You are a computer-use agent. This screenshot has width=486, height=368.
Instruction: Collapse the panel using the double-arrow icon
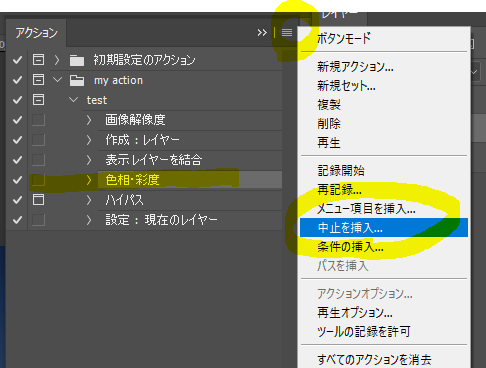coord(262,33)
